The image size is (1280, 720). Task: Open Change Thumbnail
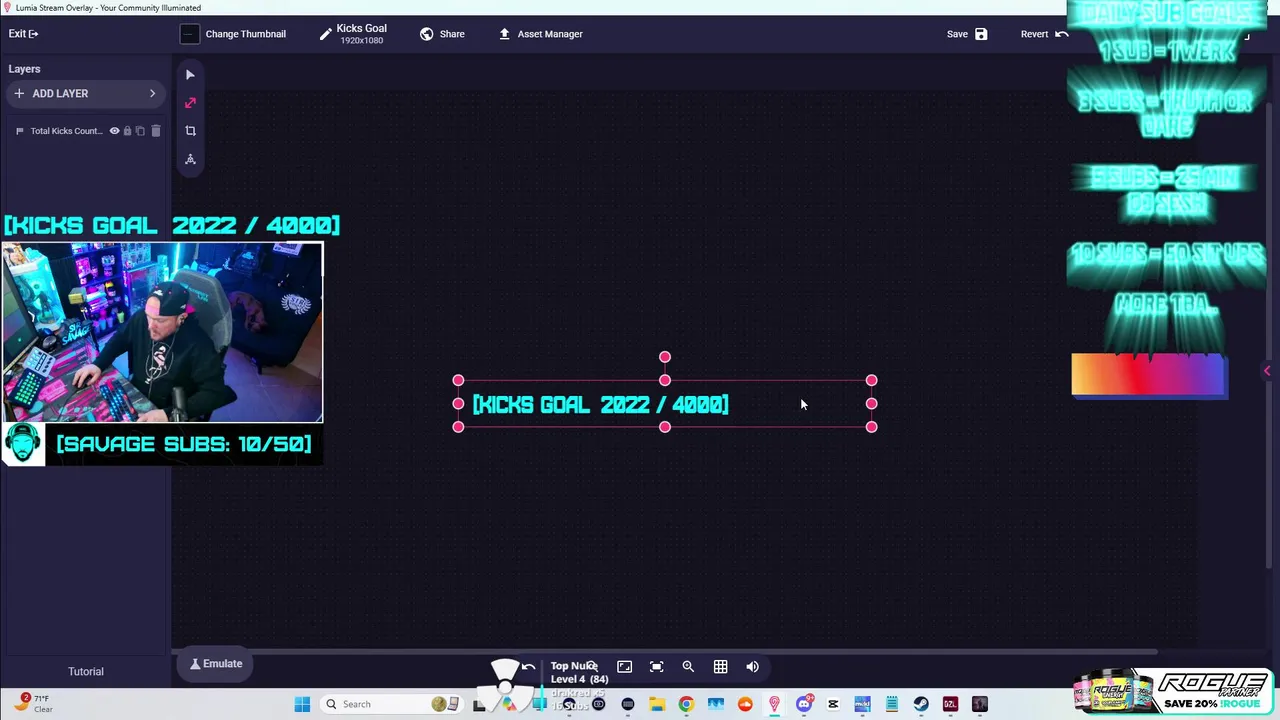(245, 34)
